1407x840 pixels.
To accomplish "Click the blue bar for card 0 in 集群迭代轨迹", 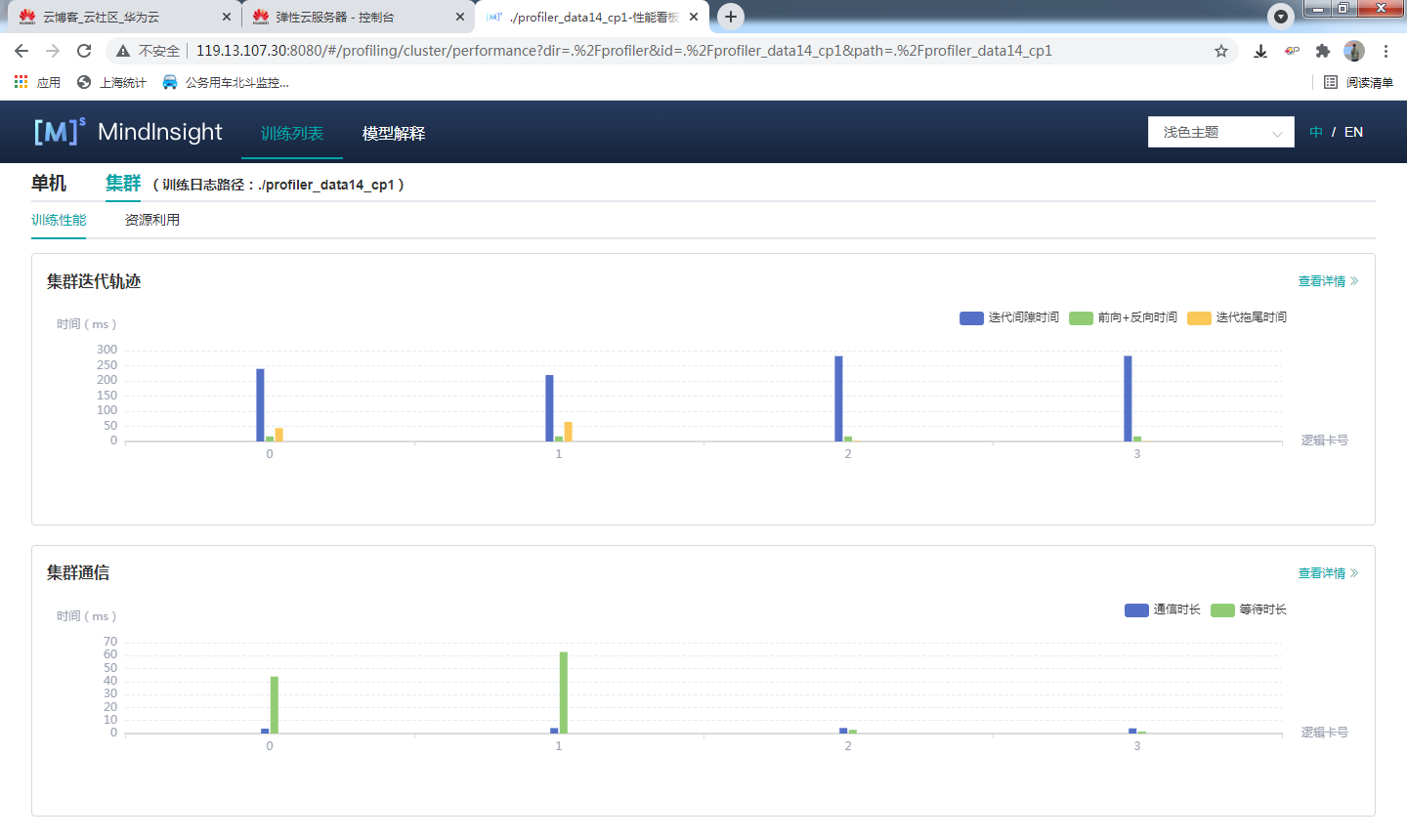I will pyautogui.click(x=260, y=404).
